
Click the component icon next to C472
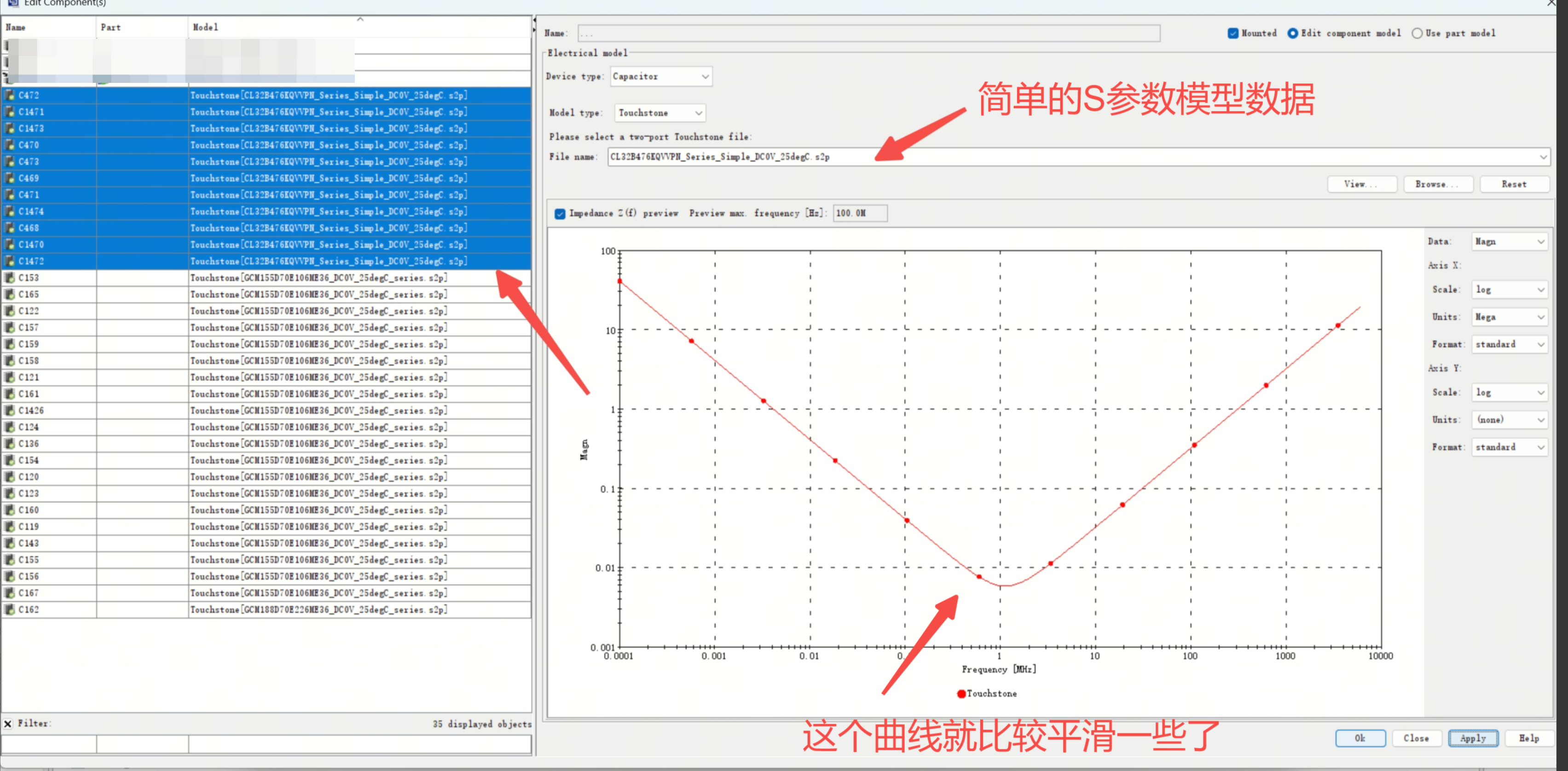pyautogui.click(x=10, y=95)
